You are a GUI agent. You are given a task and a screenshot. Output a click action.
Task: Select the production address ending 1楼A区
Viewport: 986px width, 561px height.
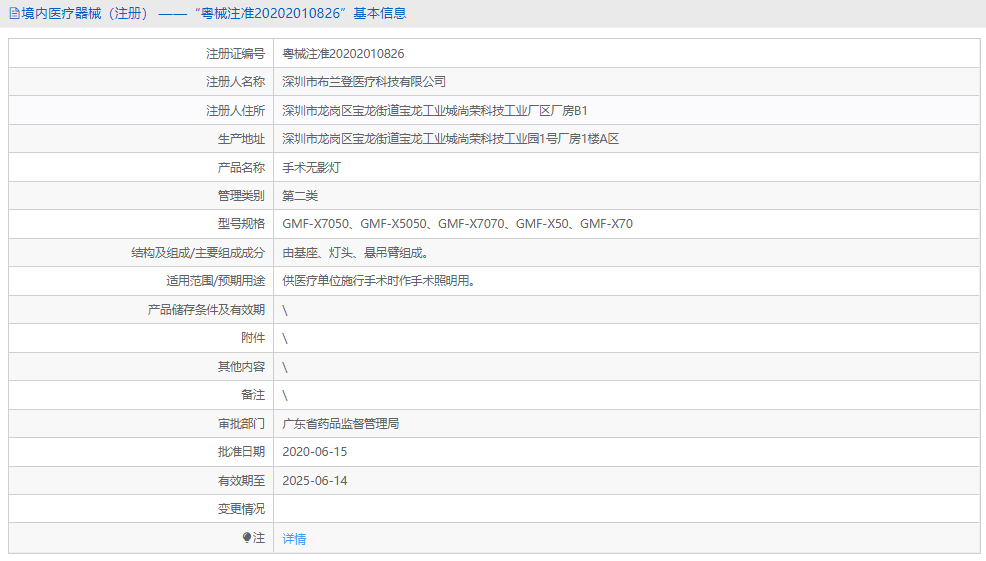(x=450, y=139)
